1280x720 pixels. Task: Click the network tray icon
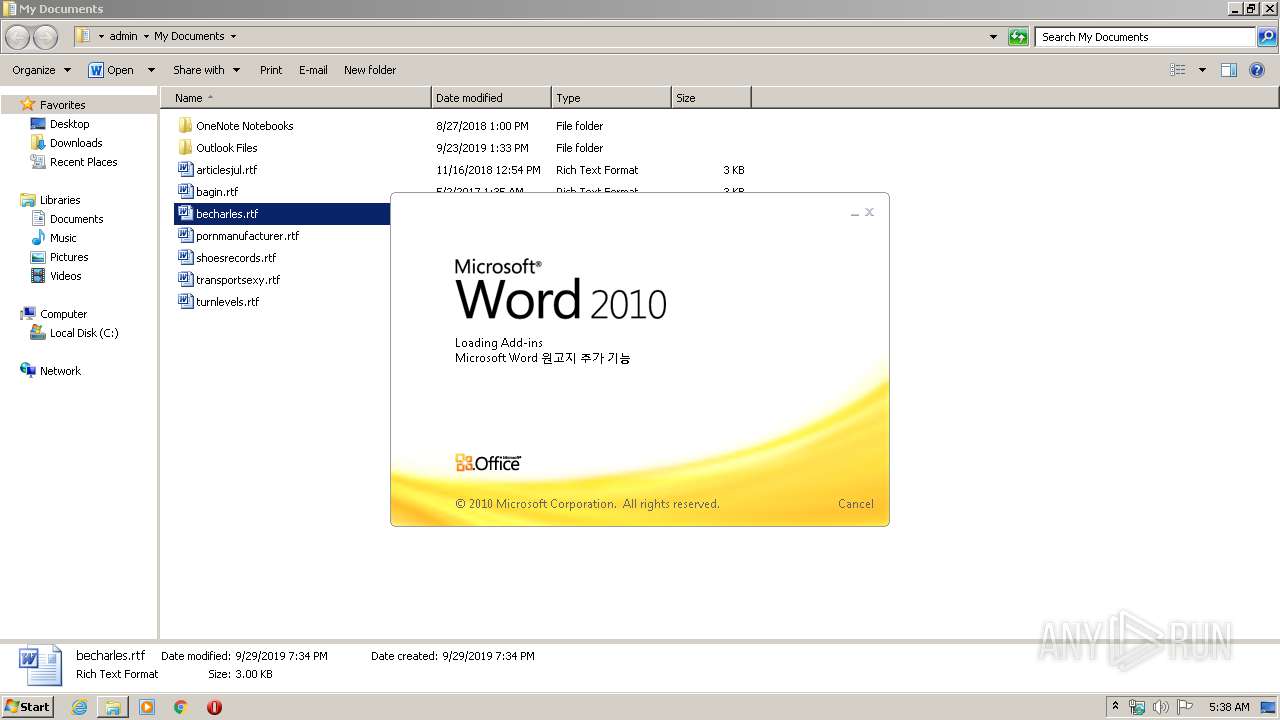1137,707
